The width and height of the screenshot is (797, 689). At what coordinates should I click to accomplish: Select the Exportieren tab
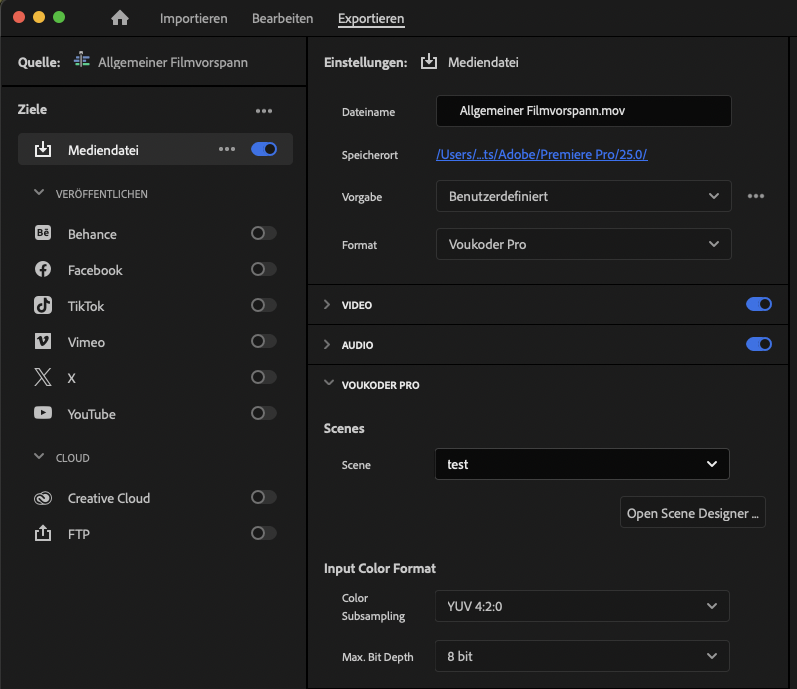[x=371, y=19]
